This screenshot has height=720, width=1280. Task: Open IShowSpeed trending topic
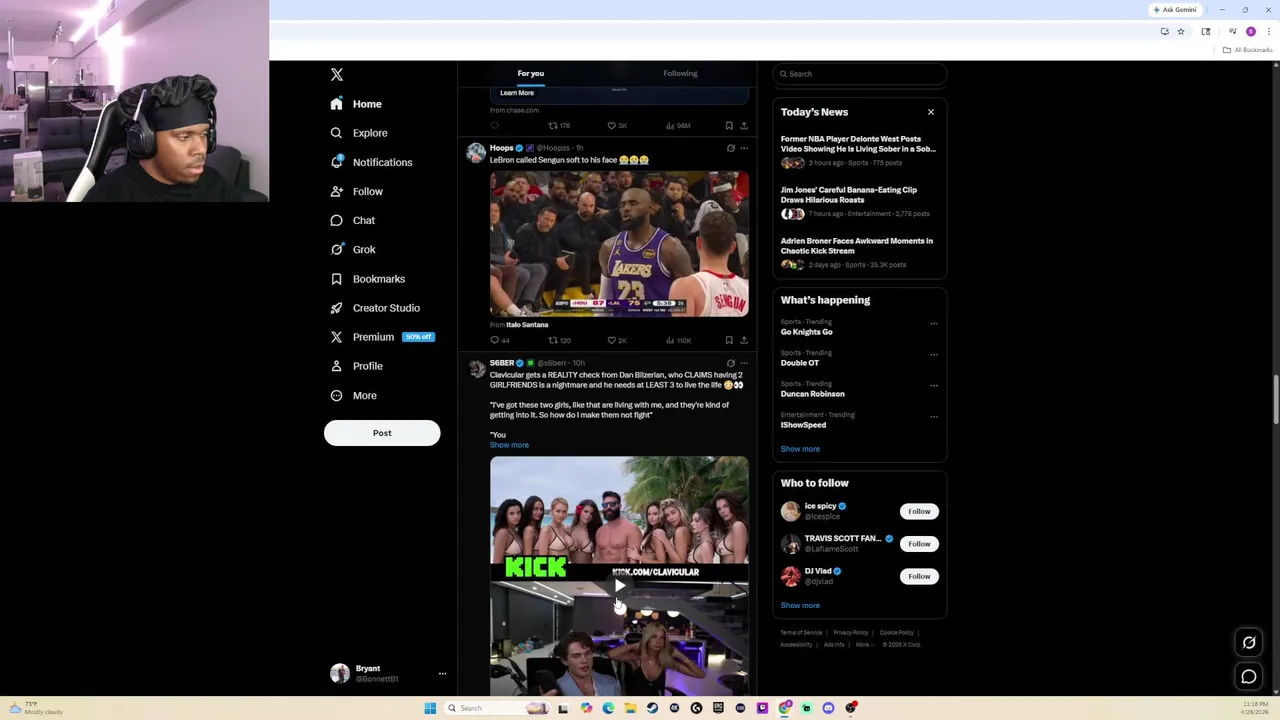click(x=803, y=425)
